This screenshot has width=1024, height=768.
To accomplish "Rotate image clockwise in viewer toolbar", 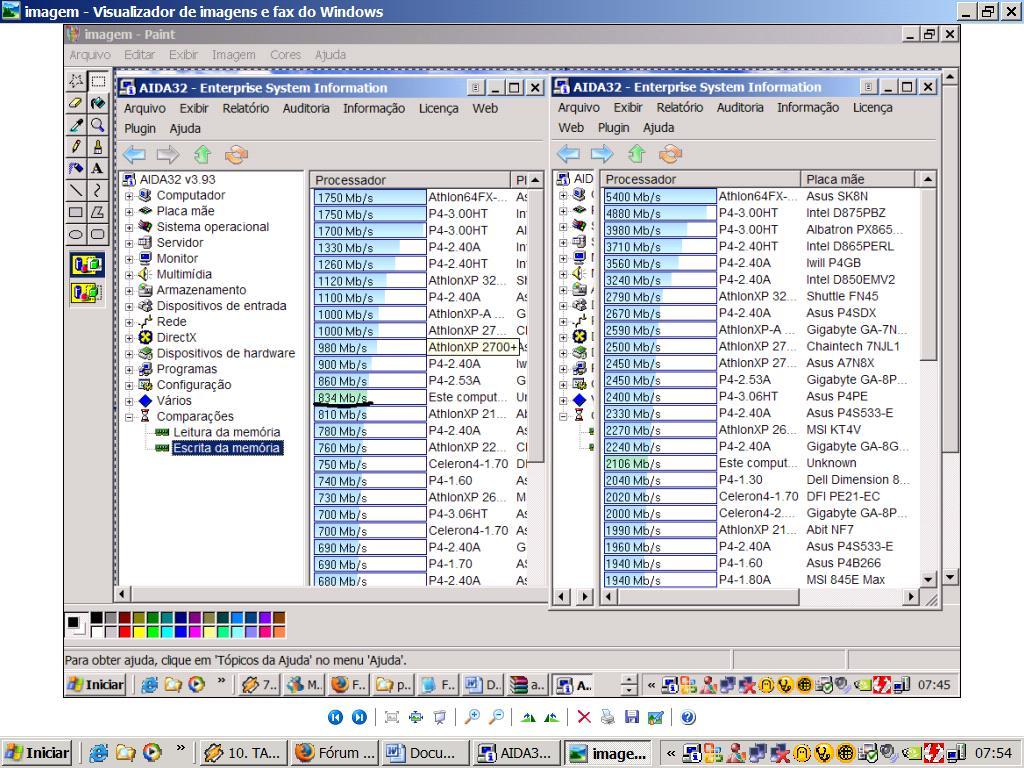I will (528, 717).
